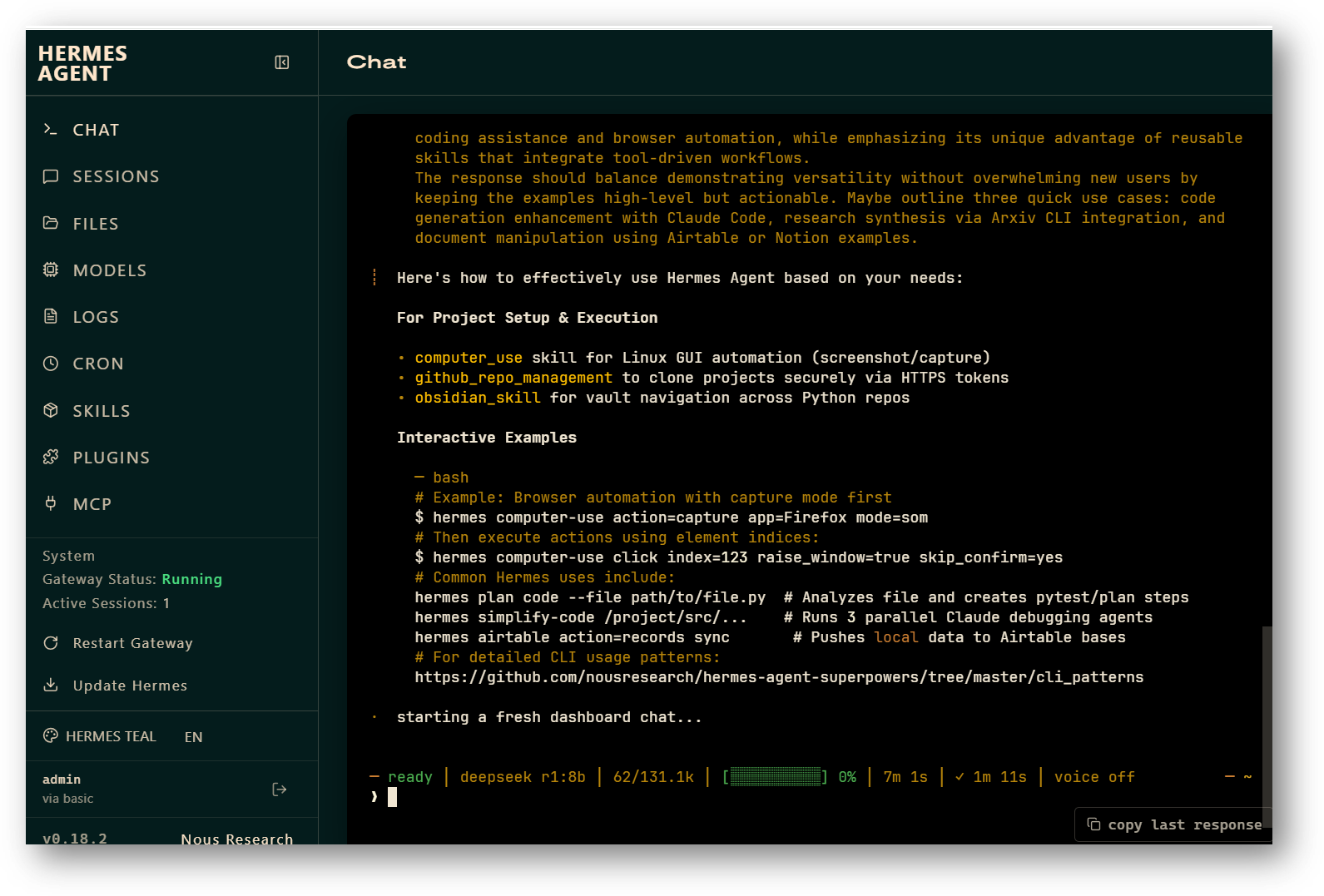Click the 'Active Sessions: 1' text
The image size is (1324, 896).
point(106,603)
